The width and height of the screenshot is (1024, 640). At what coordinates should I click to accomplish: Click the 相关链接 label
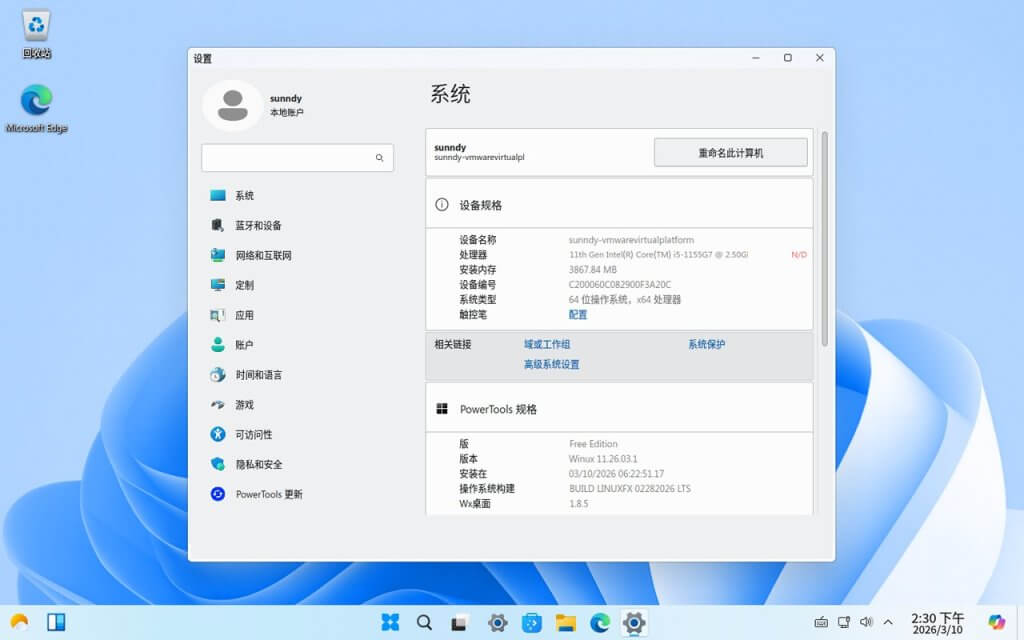tap(453, 344)
